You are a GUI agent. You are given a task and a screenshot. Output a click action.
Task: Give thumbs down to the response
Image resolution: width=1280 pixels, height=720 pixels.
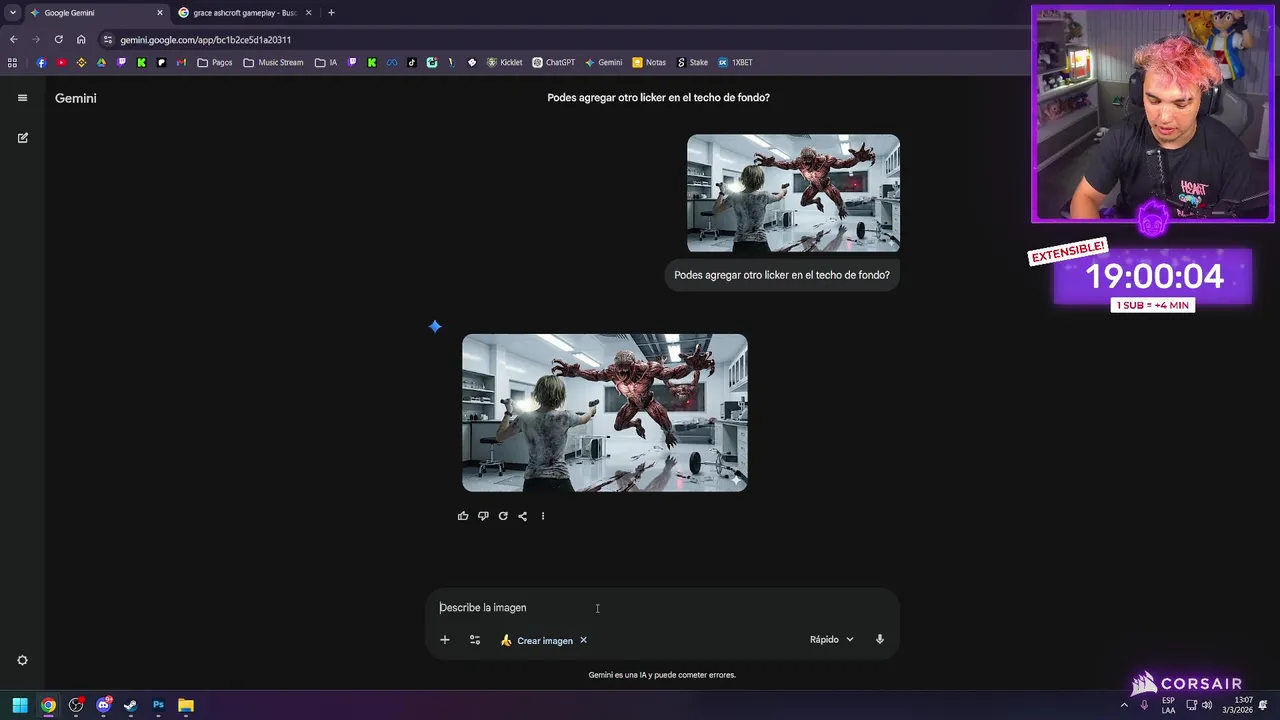click(x=483, y=516)
